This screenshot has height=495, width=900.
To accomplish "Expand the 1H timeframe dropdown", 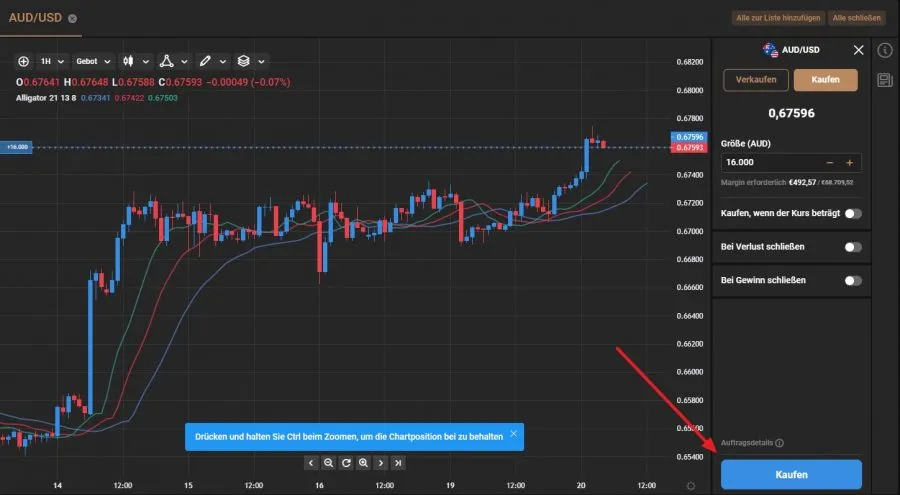I will [x=52, y=61].
